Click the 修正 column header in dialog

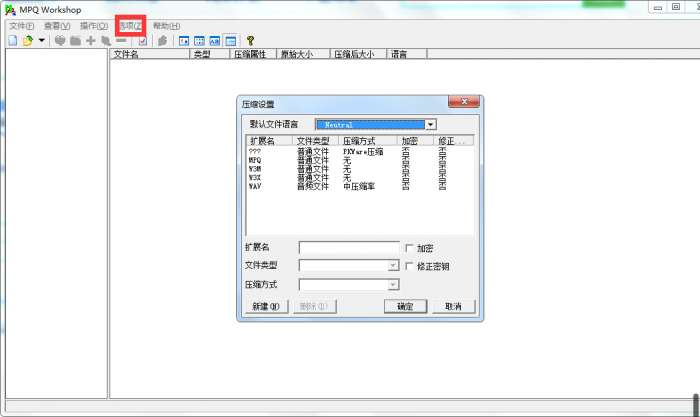pyautogui.click(x=454, y=141)
